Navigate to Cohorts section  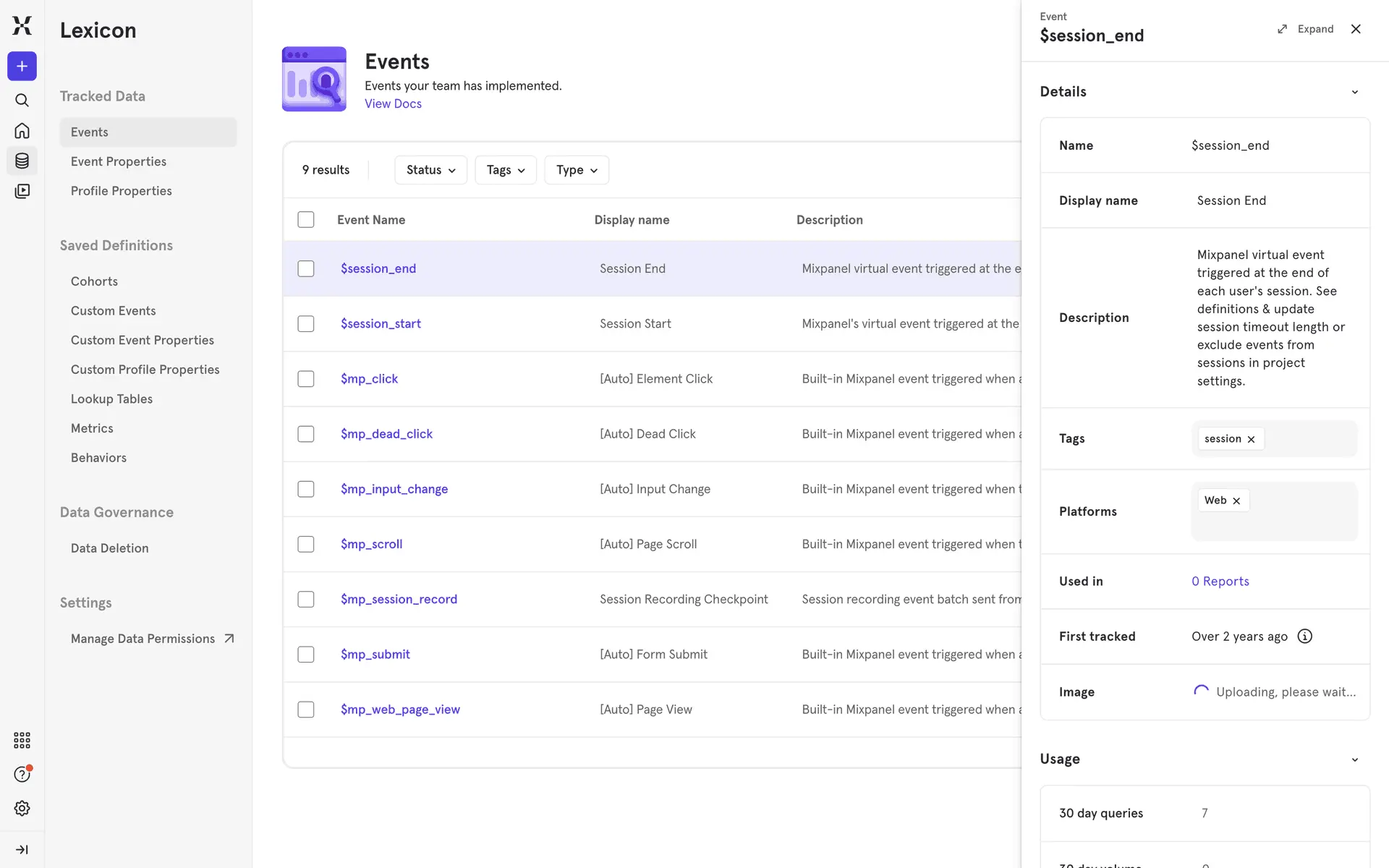coord(94,281)
